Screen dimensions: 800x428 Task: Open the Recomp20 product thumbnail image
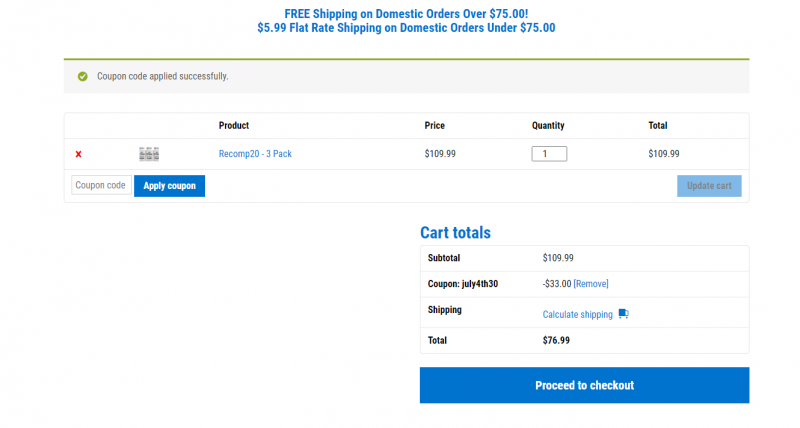point(149,154)
